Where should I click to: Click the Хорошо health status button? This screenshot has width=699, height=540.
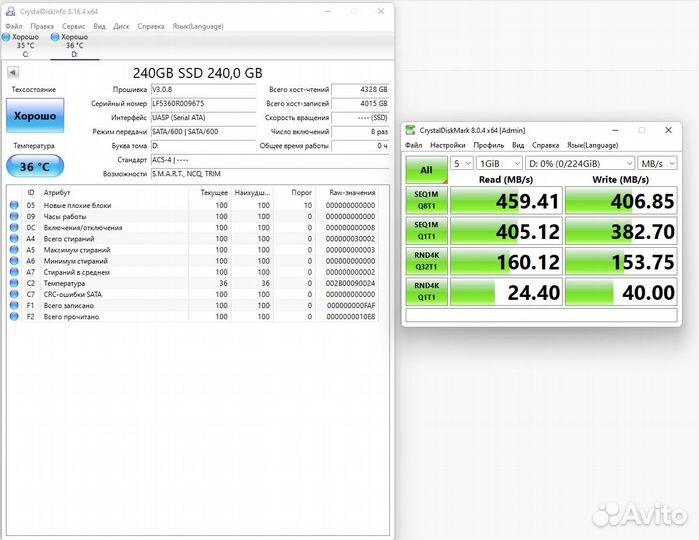pos(35,116)
